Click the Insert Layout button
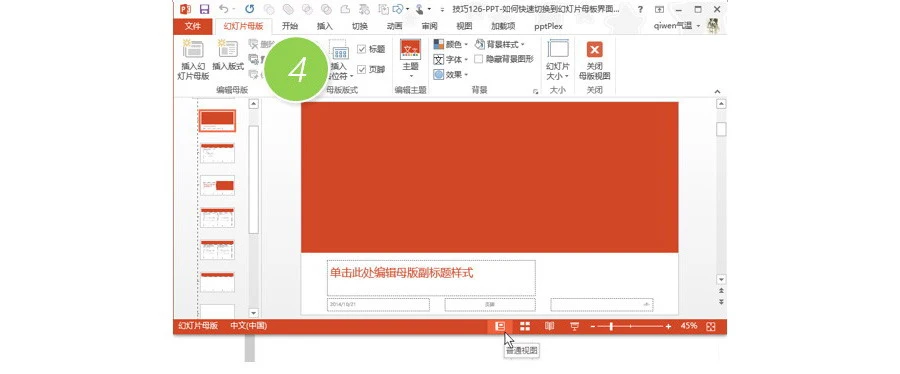The image size is (900, 374). point(228,55)
